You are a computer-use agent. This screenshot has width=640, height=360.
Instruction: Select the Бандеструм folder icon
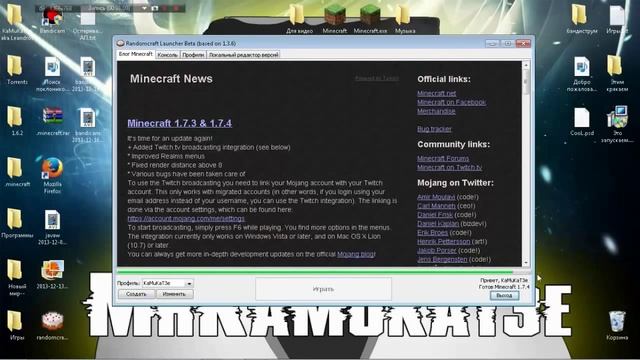click(x=582, y=19)
